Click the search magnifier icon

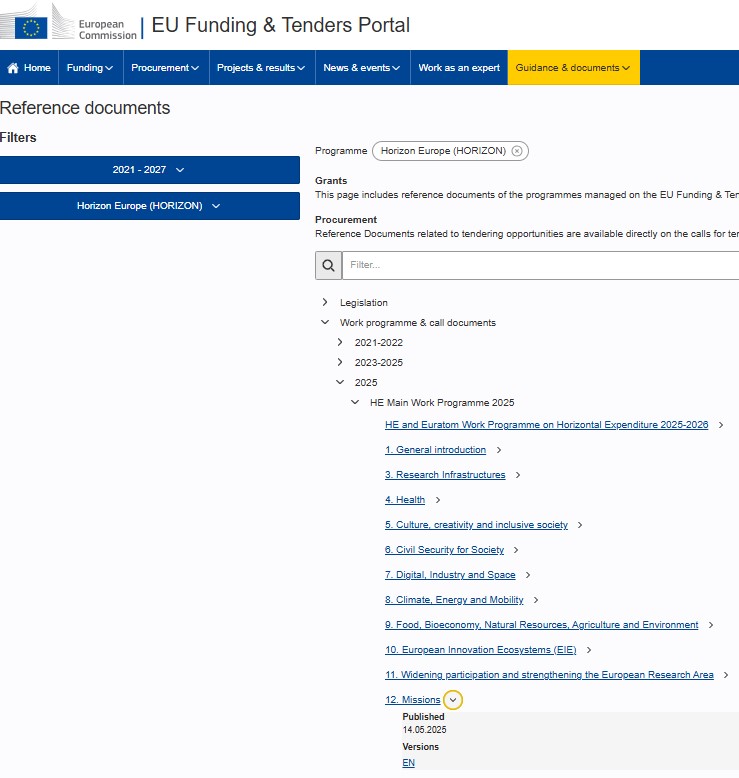click(328, 265)
